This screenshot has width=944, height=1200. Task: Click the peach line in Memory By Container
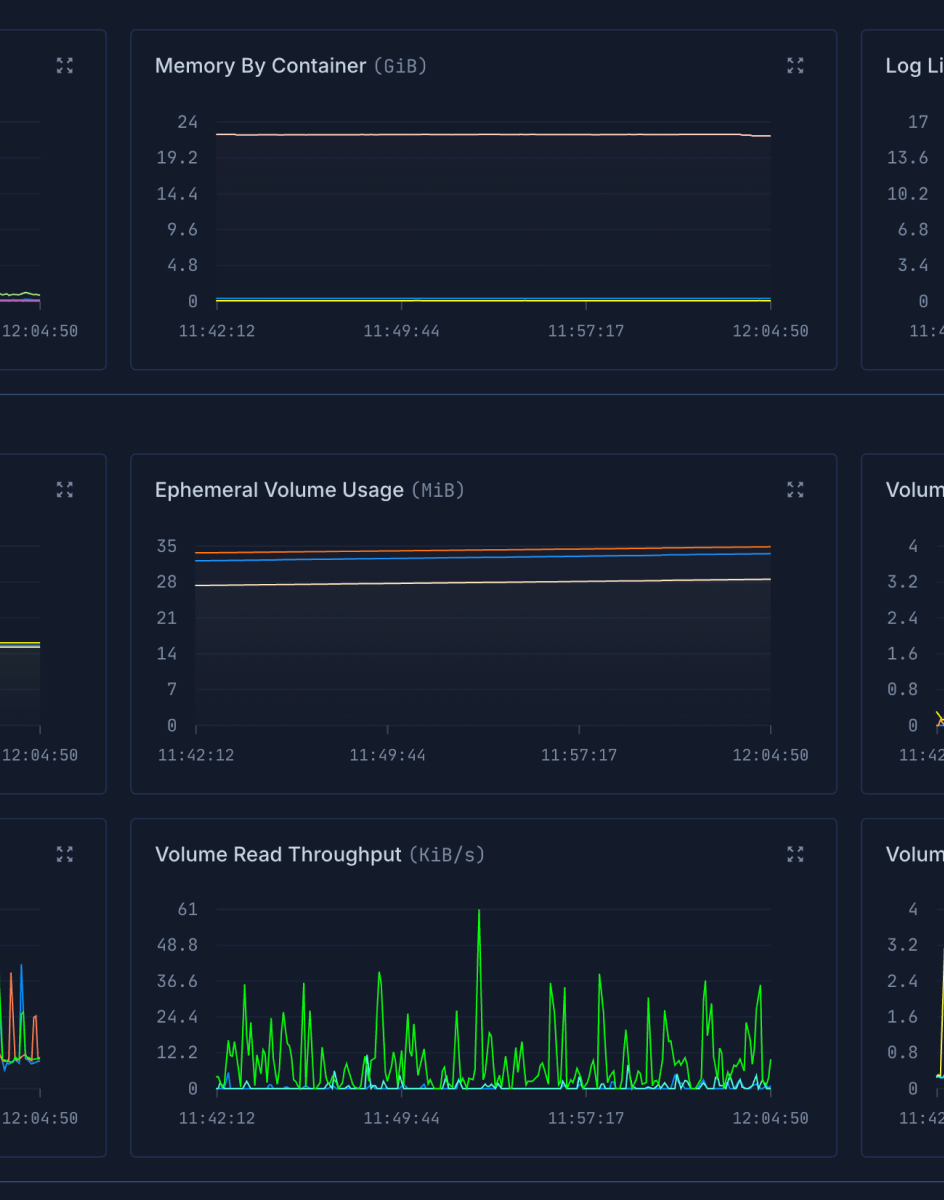480,134
